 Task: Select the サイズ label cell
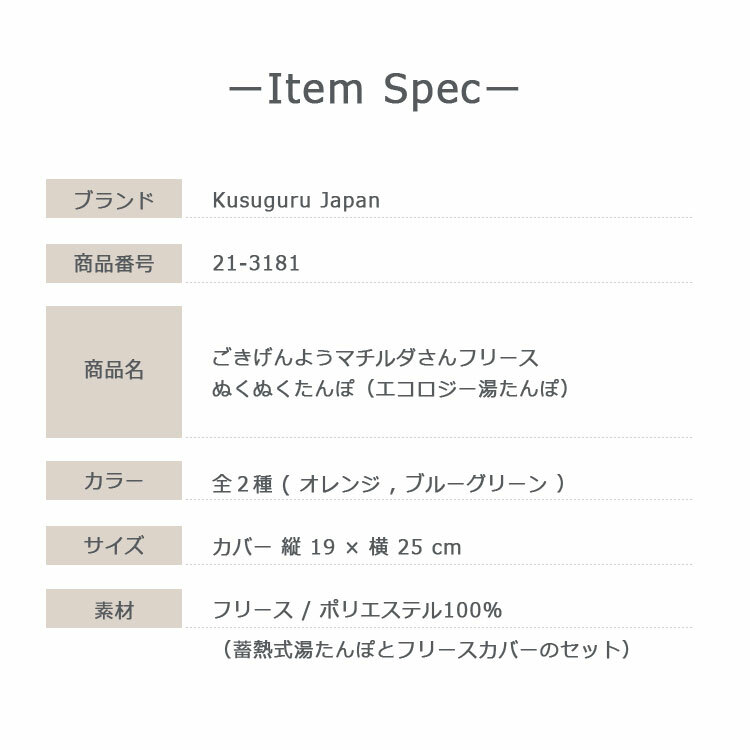coord(114,546)
